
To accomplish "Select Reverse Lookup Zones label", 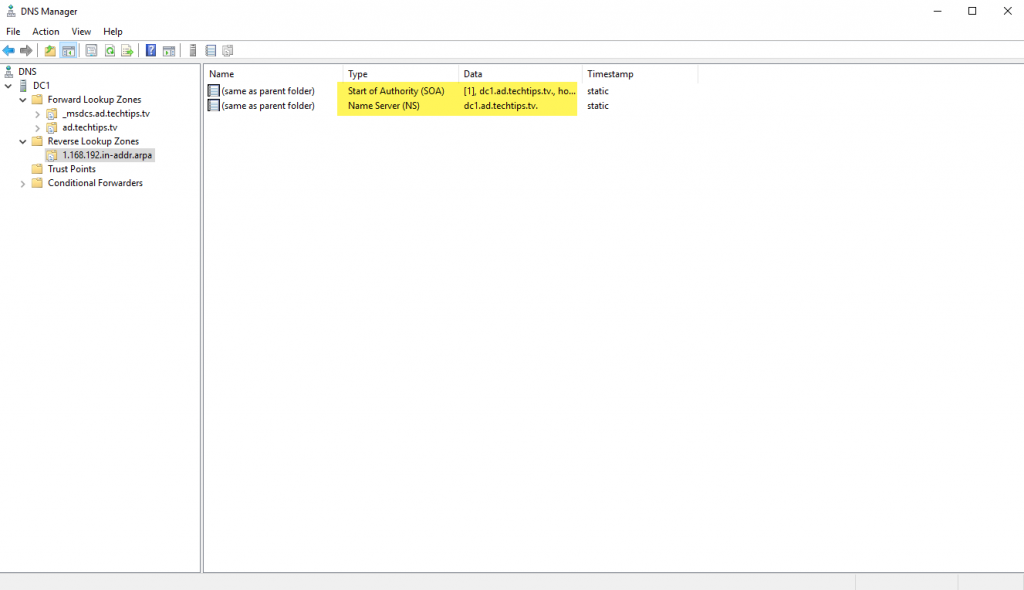I will (93, 141).
